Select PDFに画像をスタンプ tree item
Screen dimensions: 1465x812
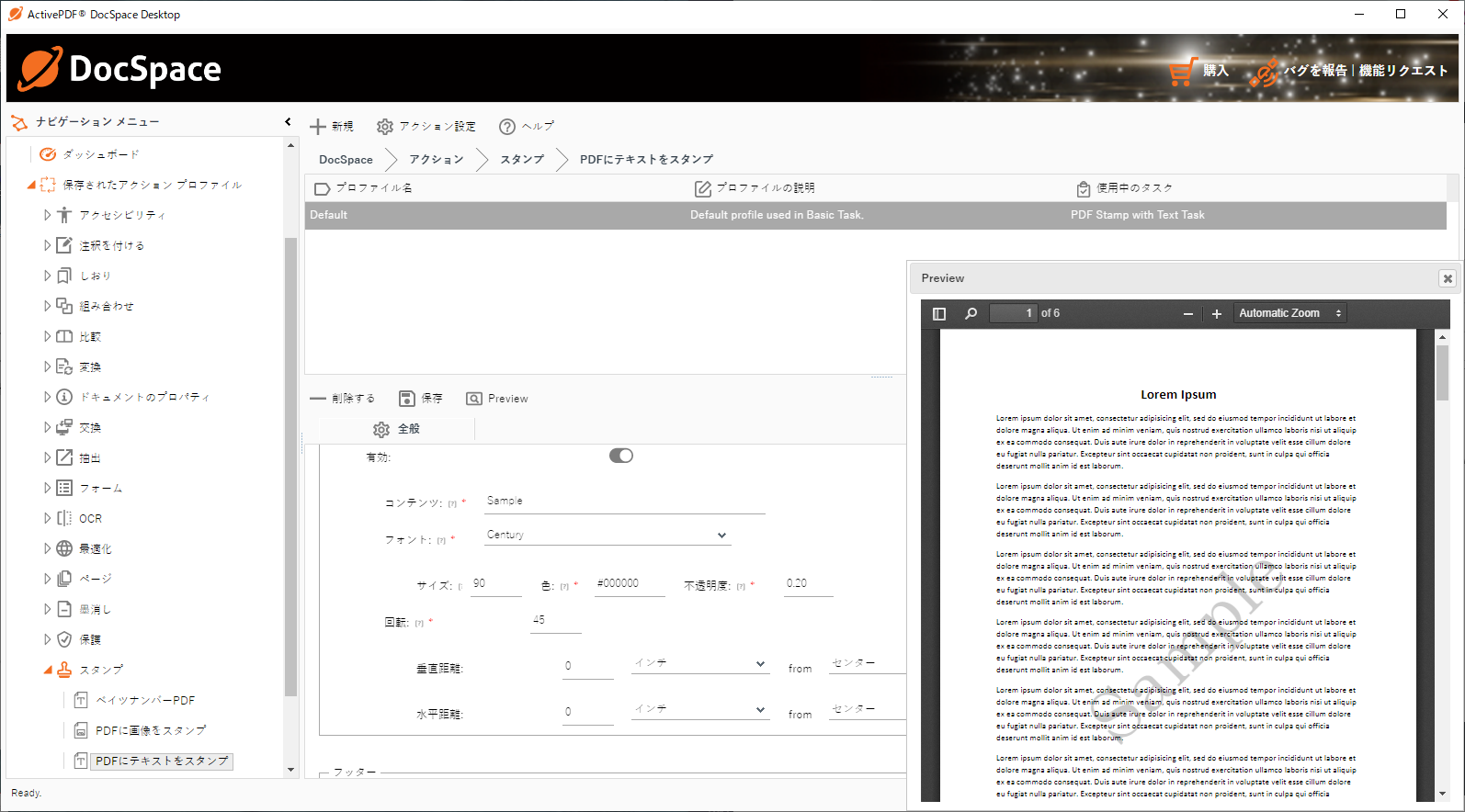(151, 730)
